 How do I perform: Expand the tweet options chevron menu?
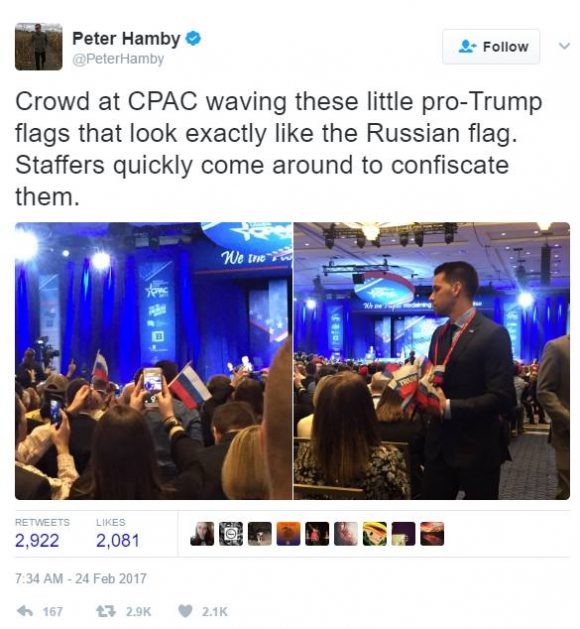(x=564, y=46)
